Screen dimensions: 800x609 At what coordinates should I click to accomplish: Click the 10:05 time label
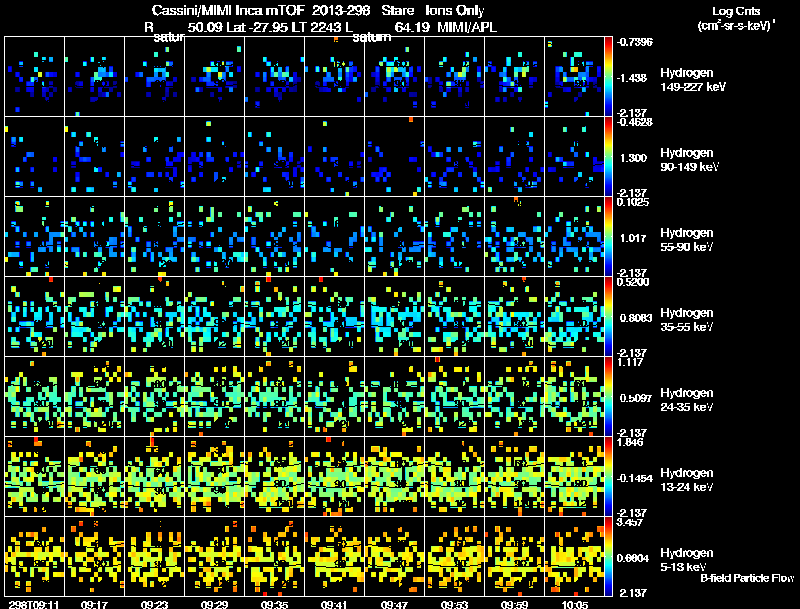[x=574, y=604]
